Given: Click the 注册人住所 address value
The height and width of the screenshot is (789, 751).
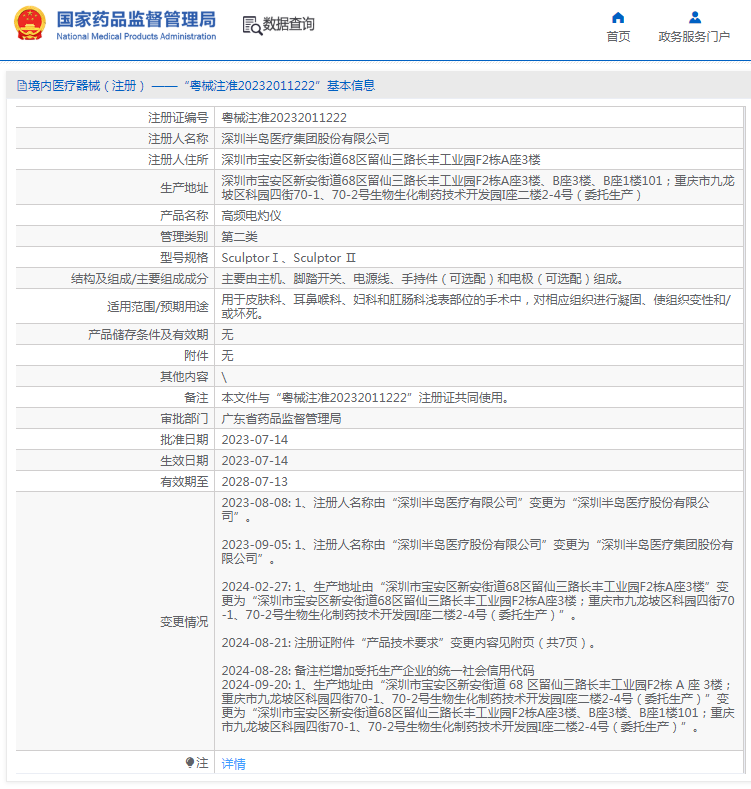Looking at the screenshot, I should [x=381, y=160].
